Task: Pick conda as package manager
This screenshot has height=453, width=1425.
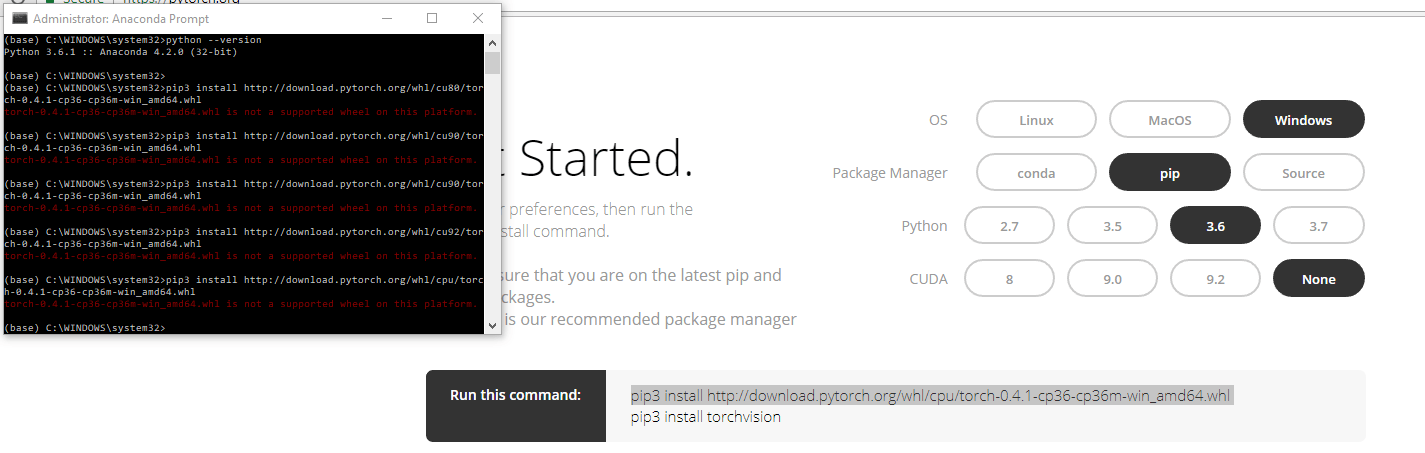Action: [x=1036, y=173]
